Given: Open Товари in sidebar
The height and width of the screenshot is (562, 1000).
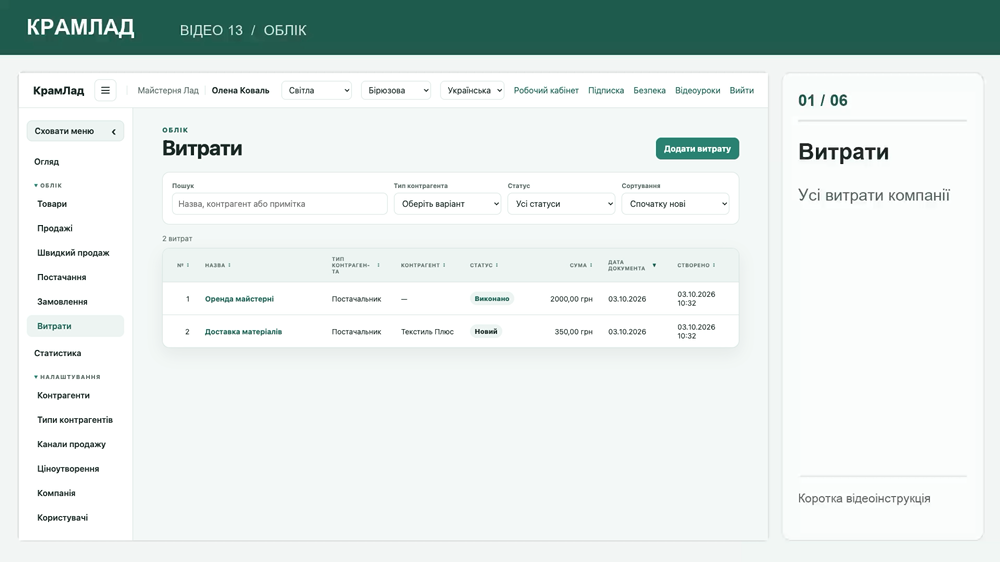Looking at the screenshot, I should (52, 204).
